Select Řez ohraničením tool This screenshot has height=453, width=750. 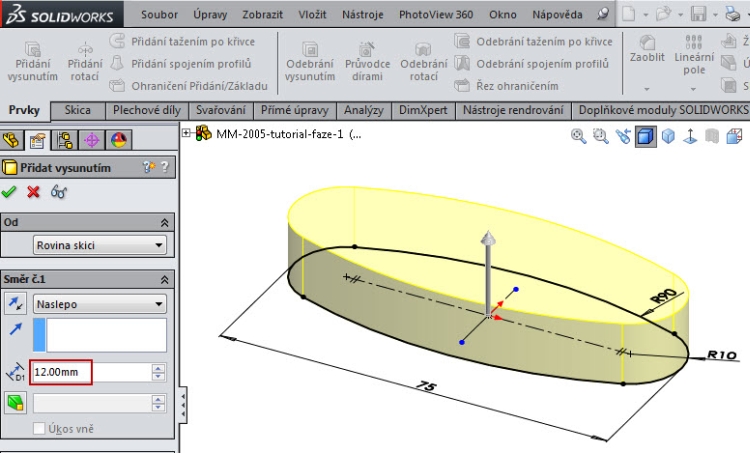click(x=506, y=86)
